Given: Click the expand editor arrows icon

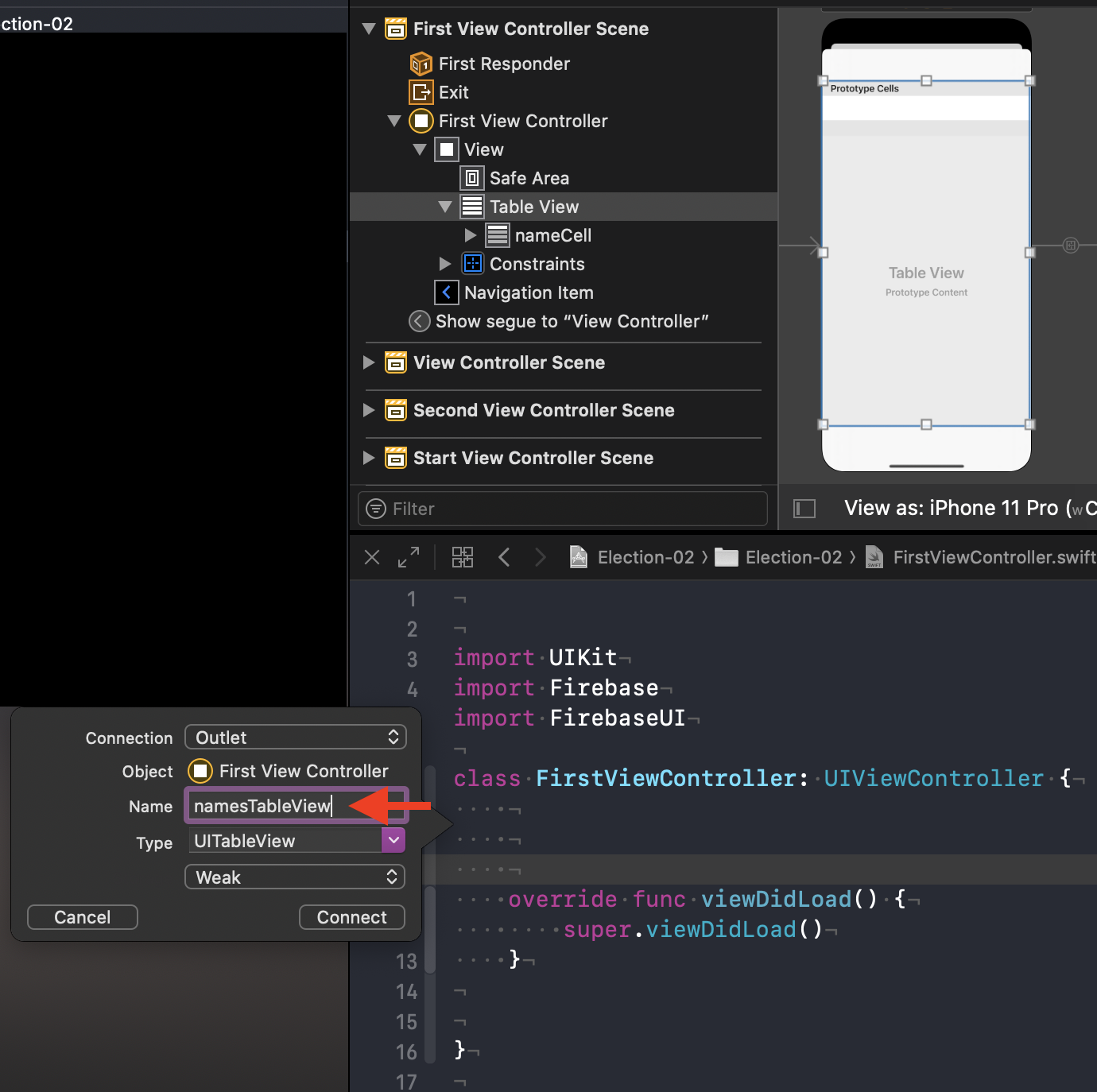Looking at the screenshot, I should coord(409,557).
